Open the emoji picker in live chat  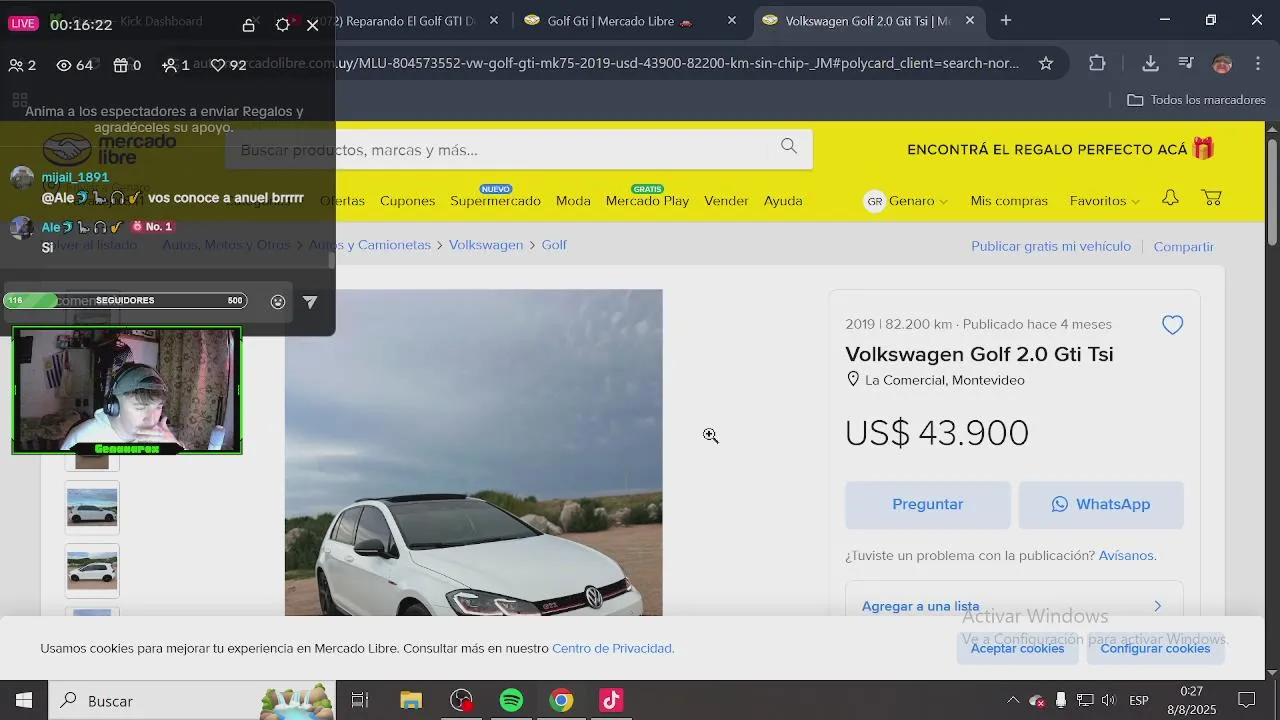click(x=278, y=302)
